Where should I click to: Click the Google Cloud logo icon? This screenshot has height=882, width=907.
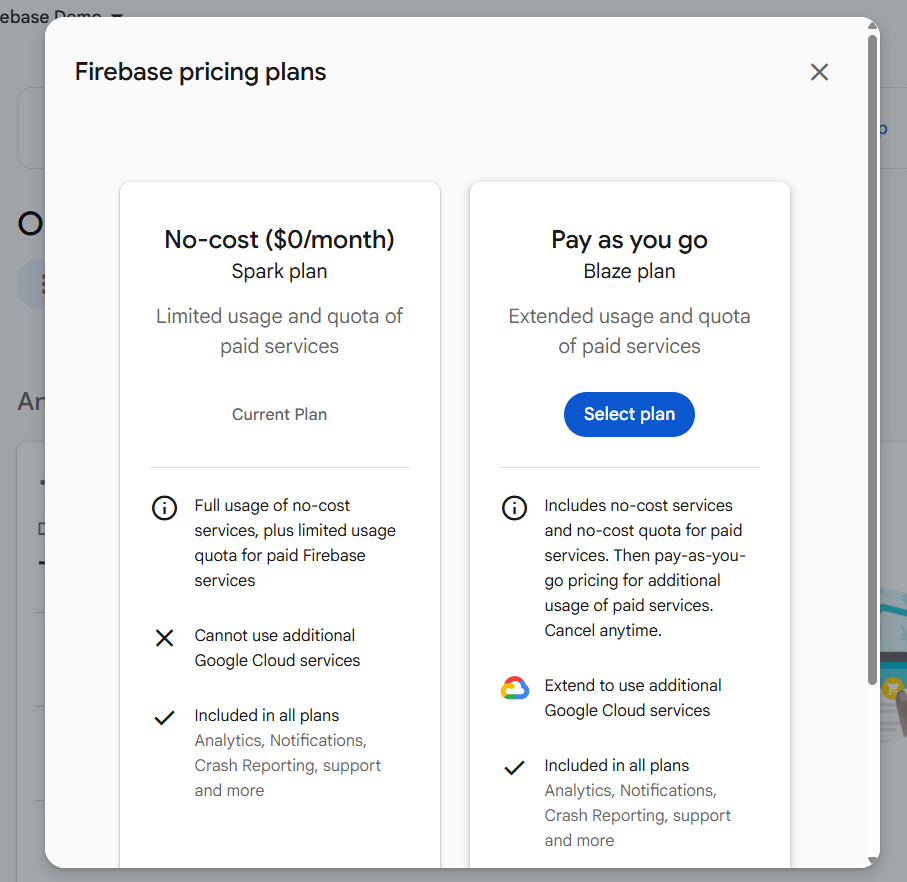514,688
